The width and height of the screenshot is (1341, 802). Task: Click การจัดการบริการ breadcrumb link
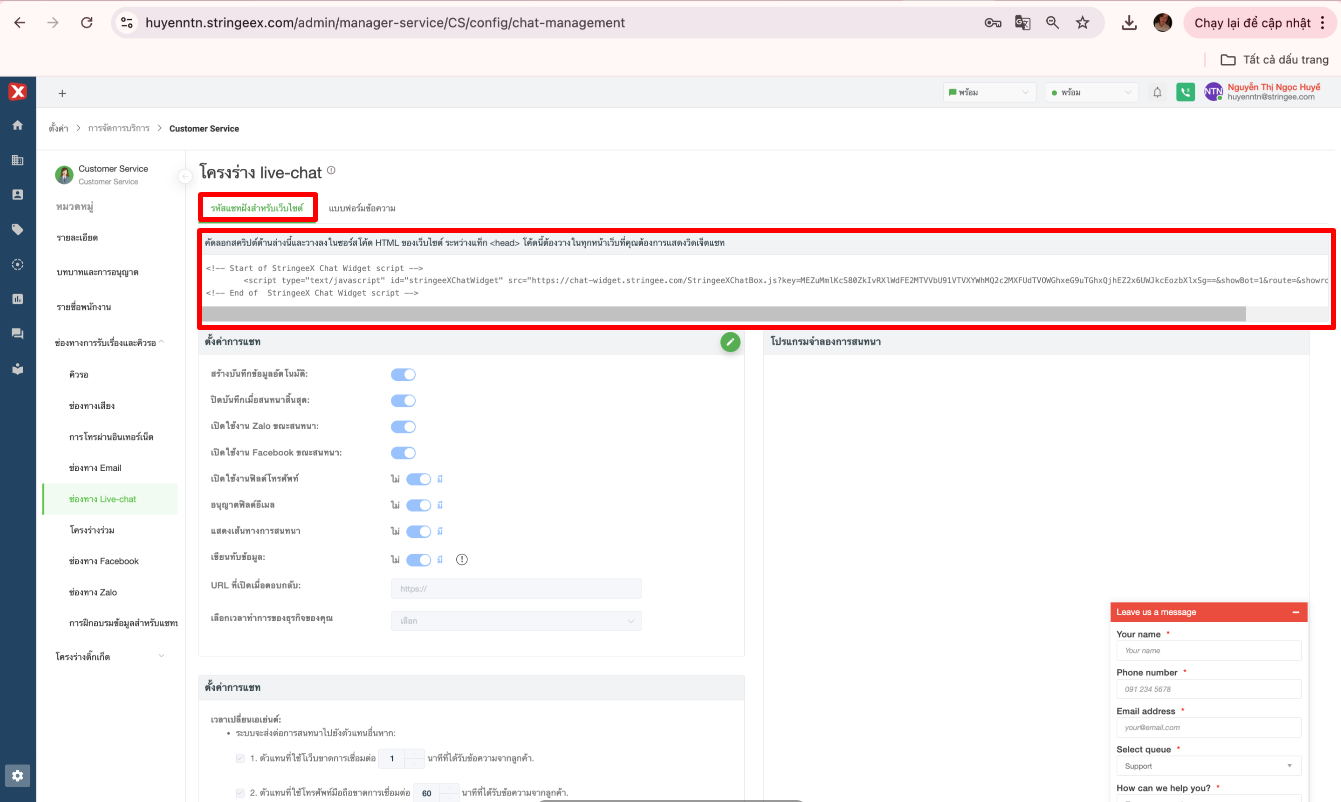pyautogui.click(x=118, y=128)
